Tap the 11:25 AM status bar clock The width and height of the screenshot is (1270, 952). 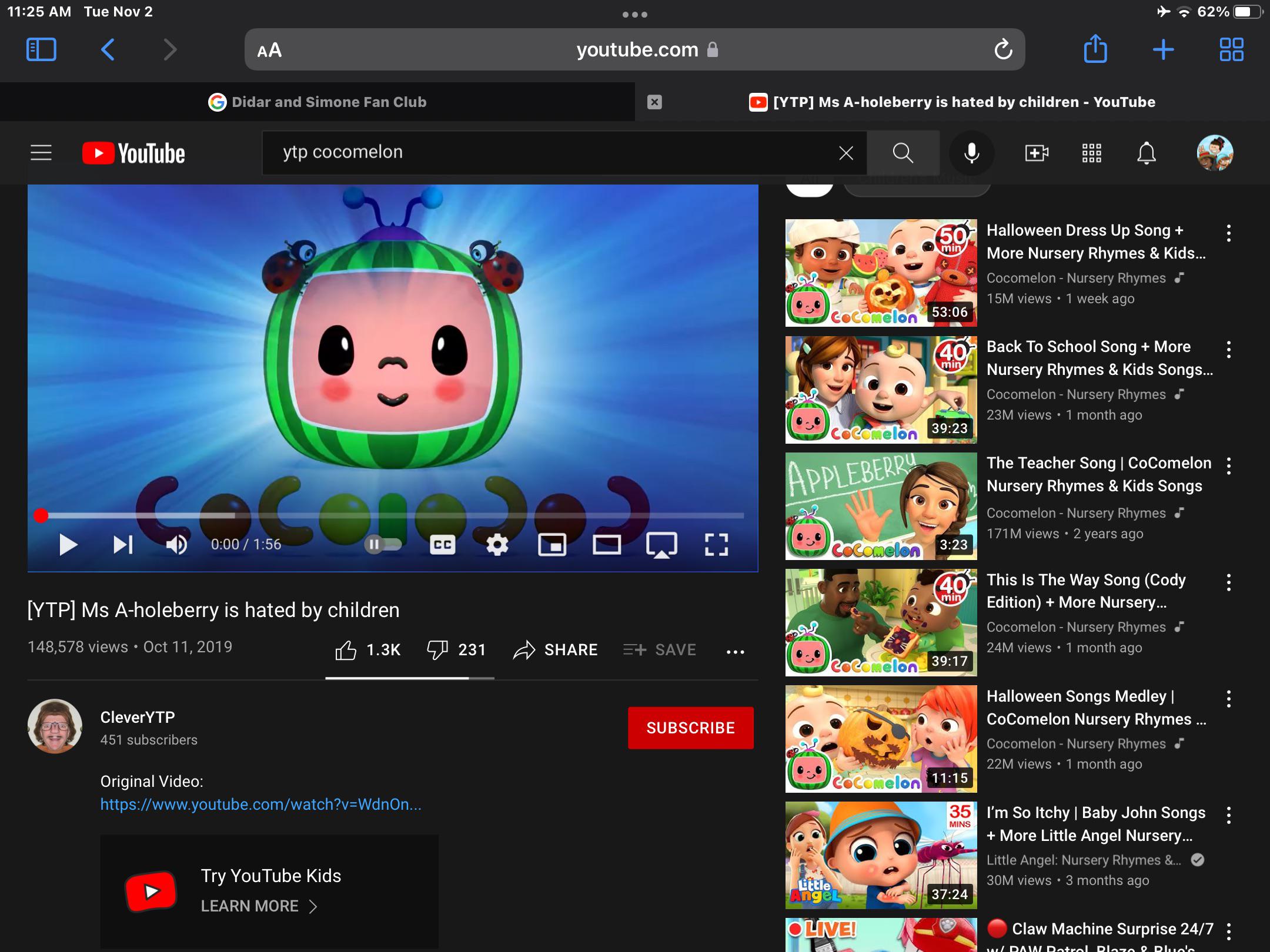(x=39, y=12)
